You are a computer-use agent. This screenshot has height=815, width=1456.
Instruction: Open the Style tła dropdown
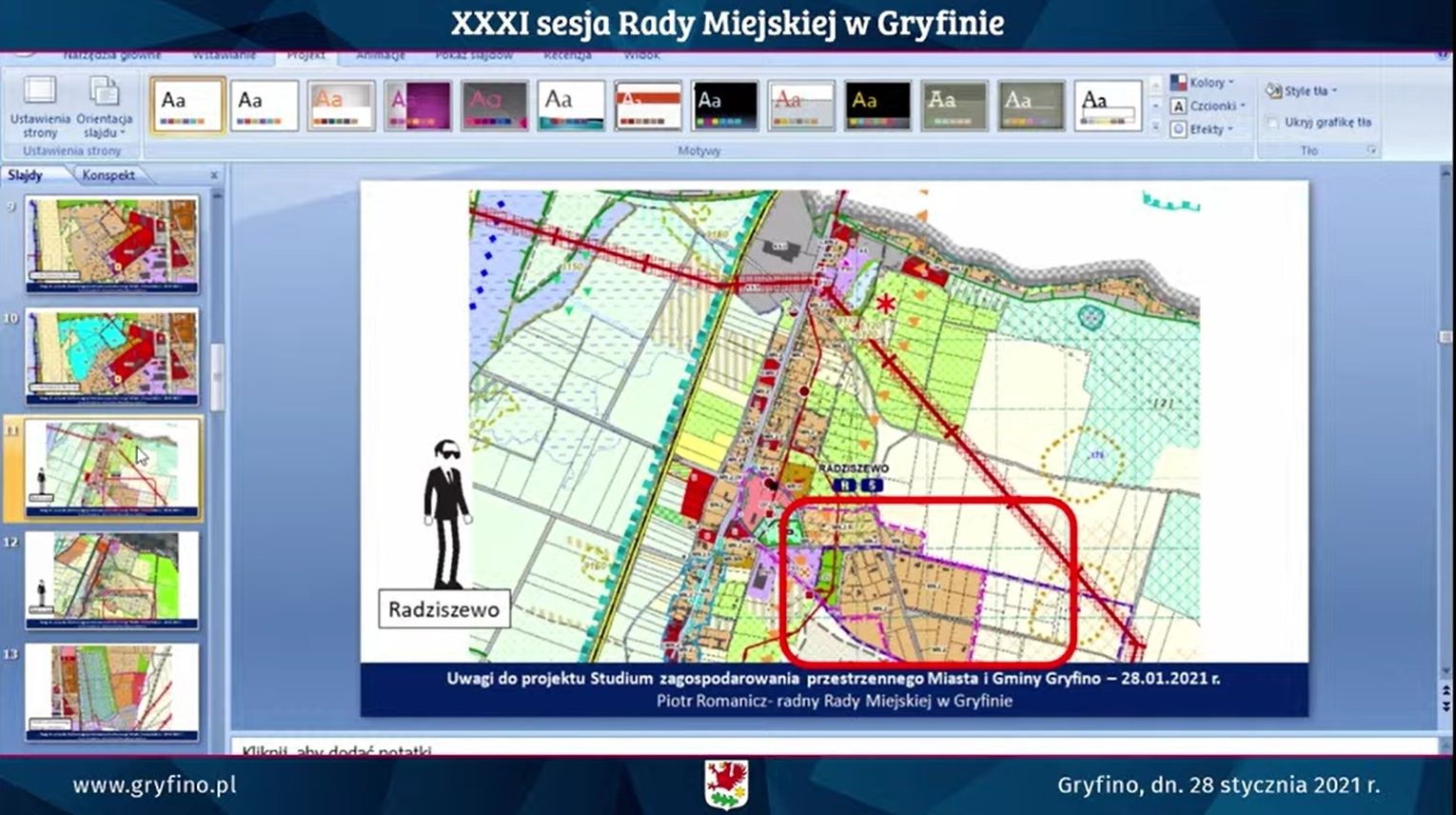[1302, 91]
